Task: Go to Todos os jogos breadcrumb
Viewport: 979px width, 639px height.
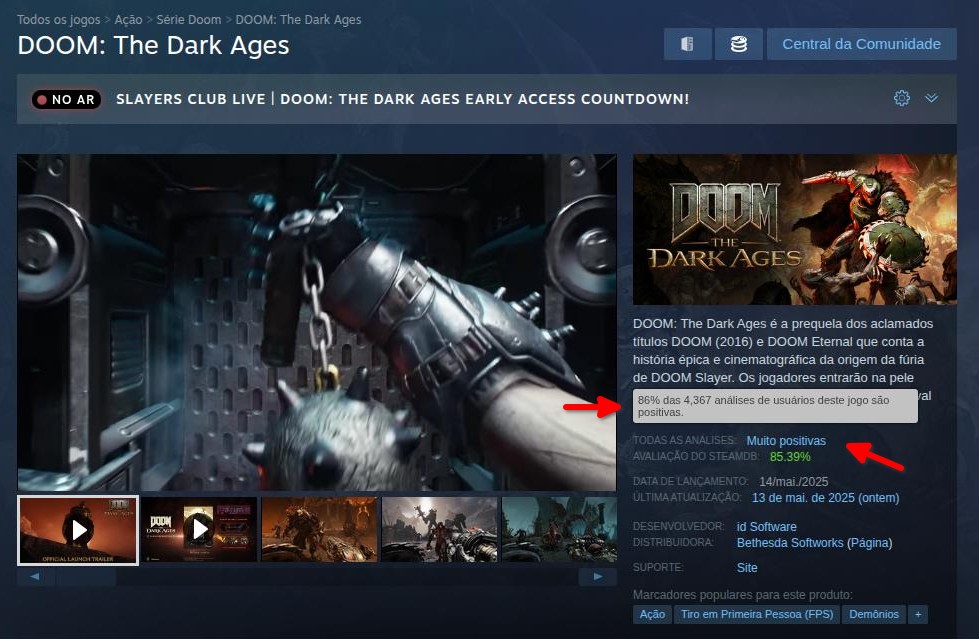Action: pos(59,19)
